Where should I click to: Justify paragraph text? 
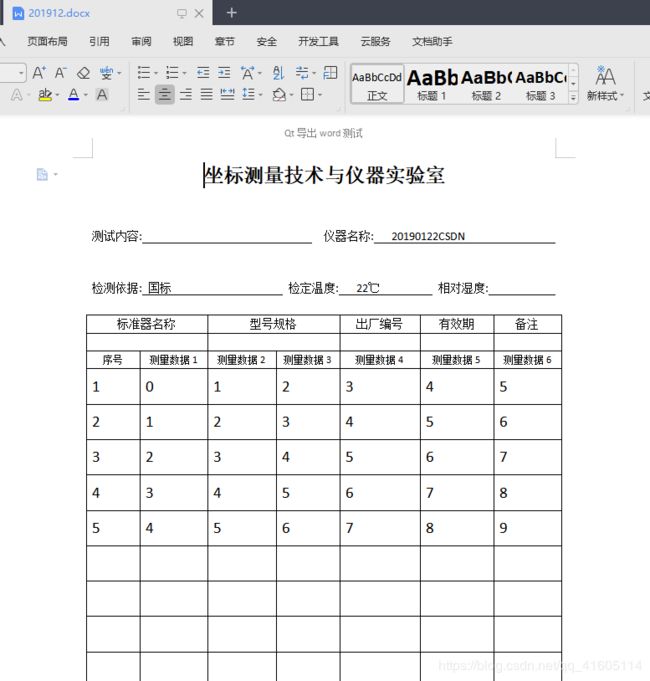point(207,94)
